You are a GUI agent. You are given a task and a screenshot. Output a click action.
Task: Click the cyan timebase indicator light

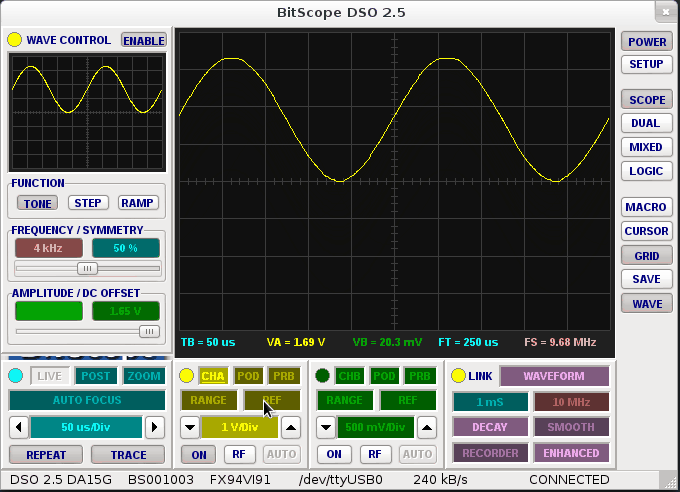(x=16, y=376)
